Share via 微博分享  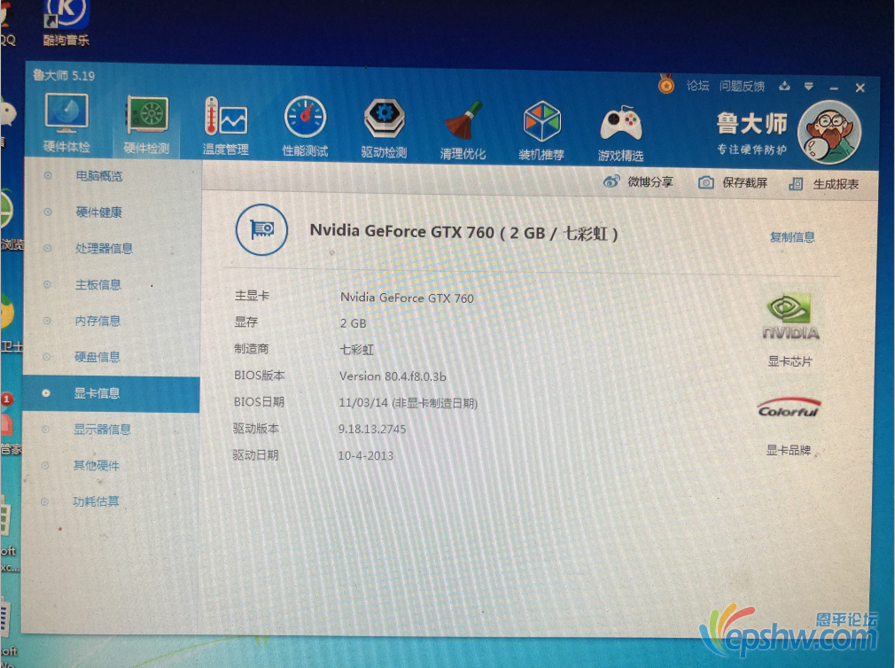click(638, 182)
